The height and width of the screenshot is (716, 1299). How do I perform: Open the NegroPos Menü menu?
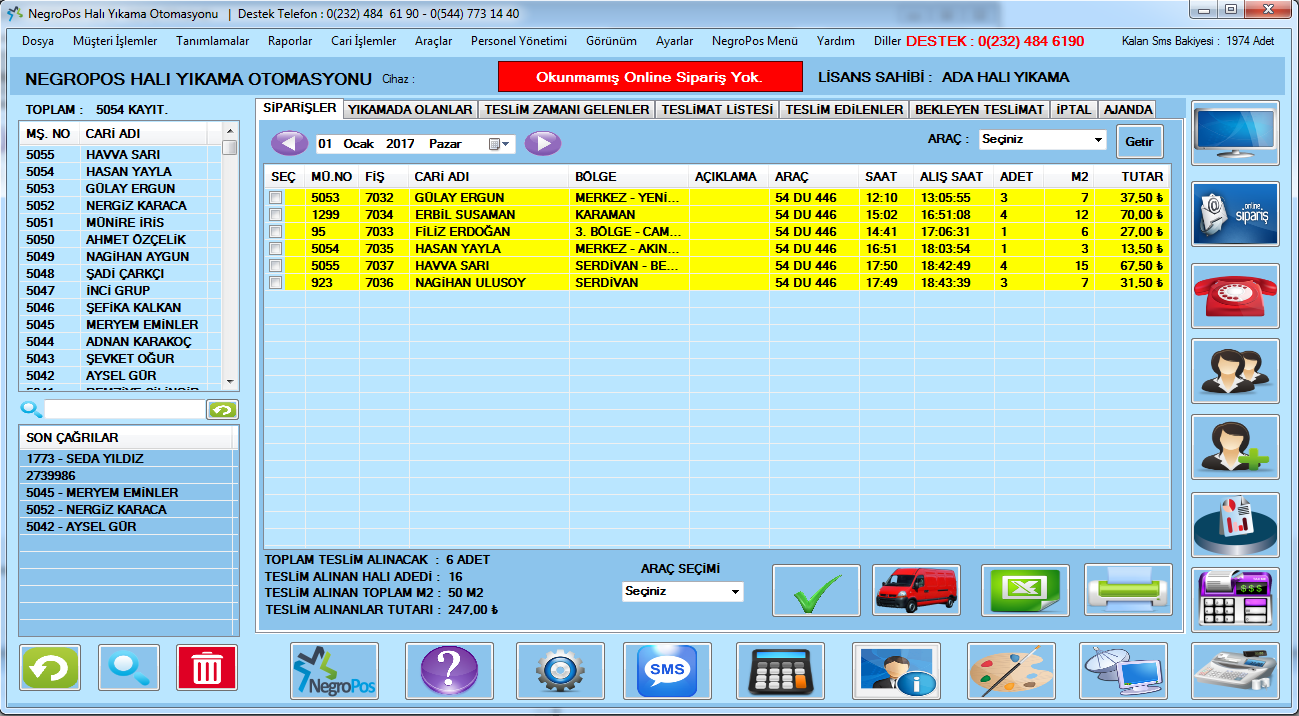tap(755, 41)
